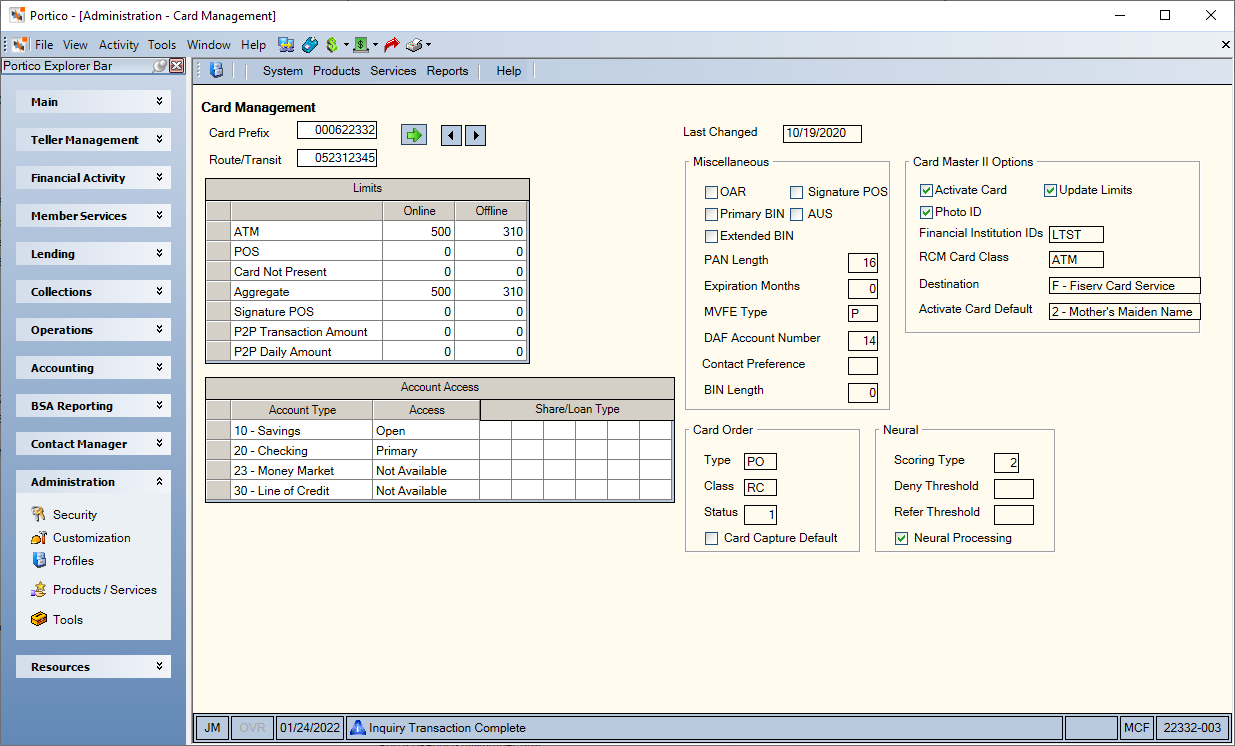This screenshot has height=746, width=1235.
Task: Click the computer transfer toolbar icon
Action: 286,44
